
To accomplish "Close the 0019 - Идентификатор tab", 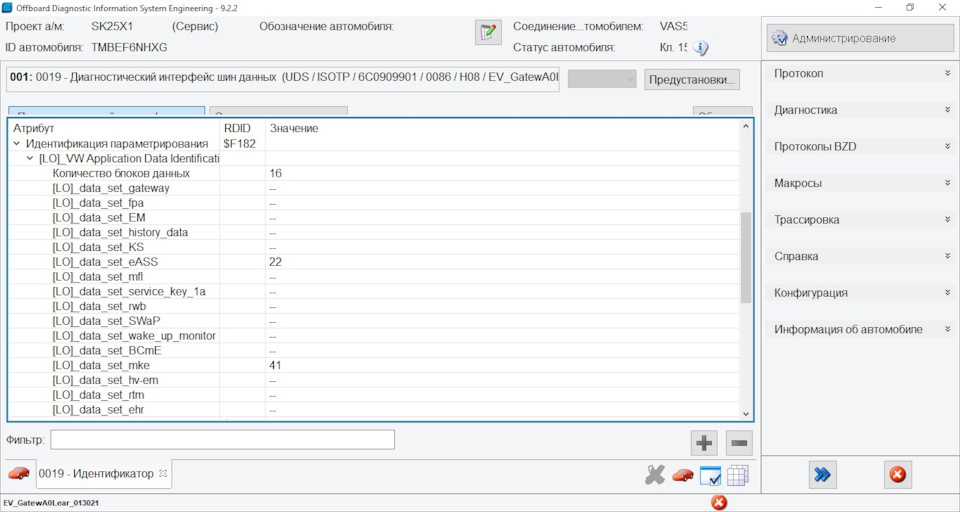I will click(x=163, y=473).
